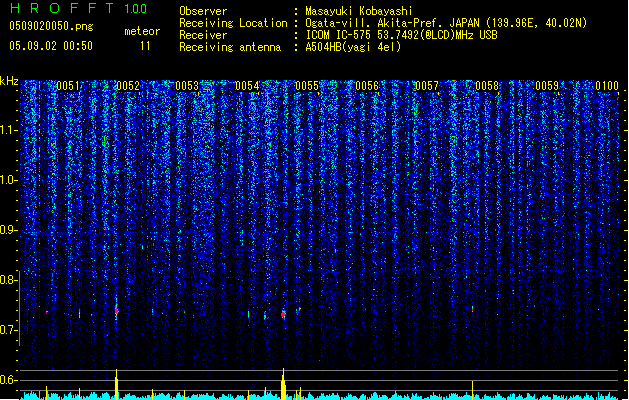Screen dimensions: 629x400
Task: Click the small meteor echo near 0058
Action: pos(473,309)
